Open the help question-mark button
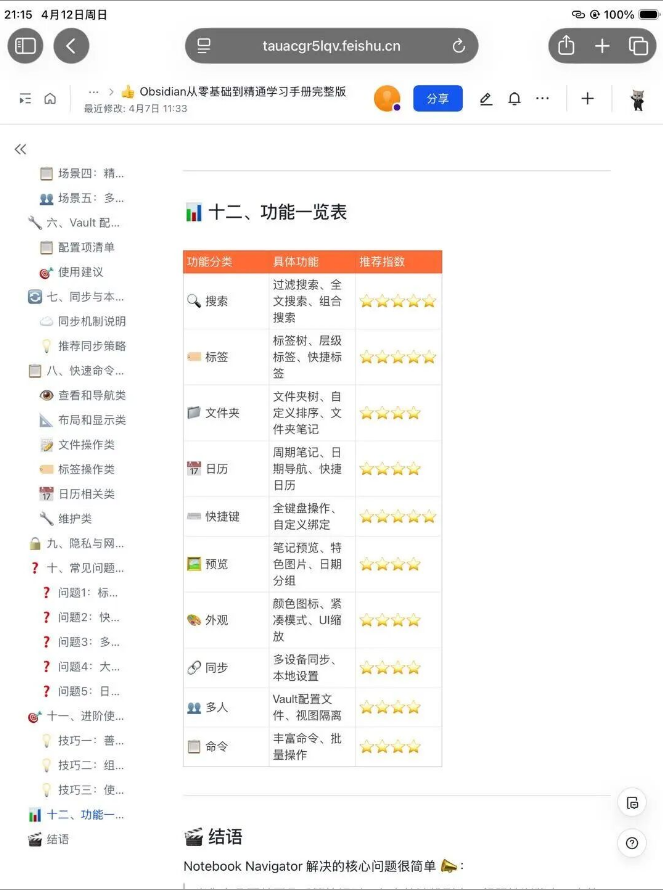 point(632,843)
